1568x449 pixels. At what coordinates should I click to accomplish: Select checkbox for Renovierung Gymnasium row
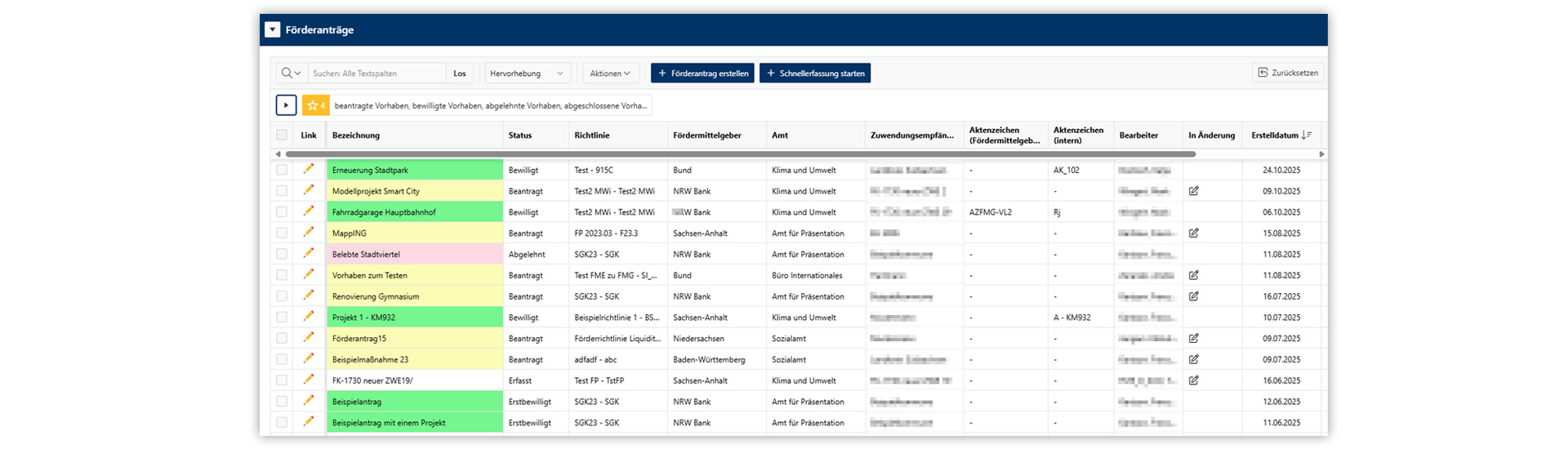coord(282,296)
